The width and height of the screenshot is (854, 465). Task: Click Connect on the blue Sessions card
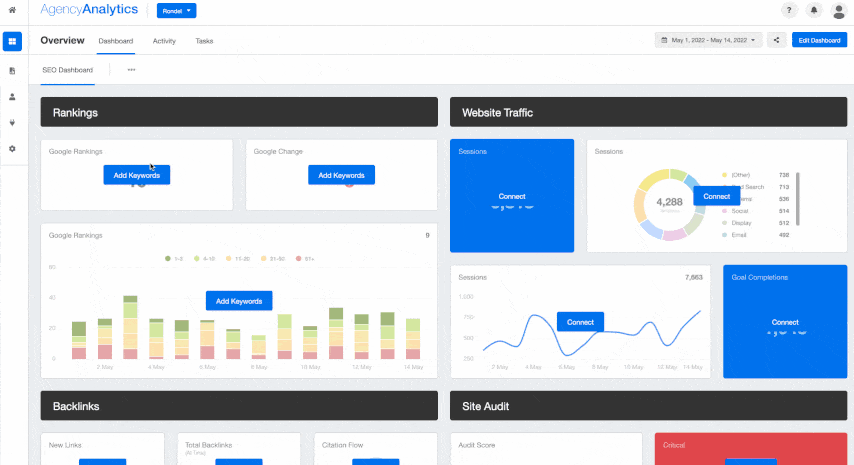coord(512,197)
